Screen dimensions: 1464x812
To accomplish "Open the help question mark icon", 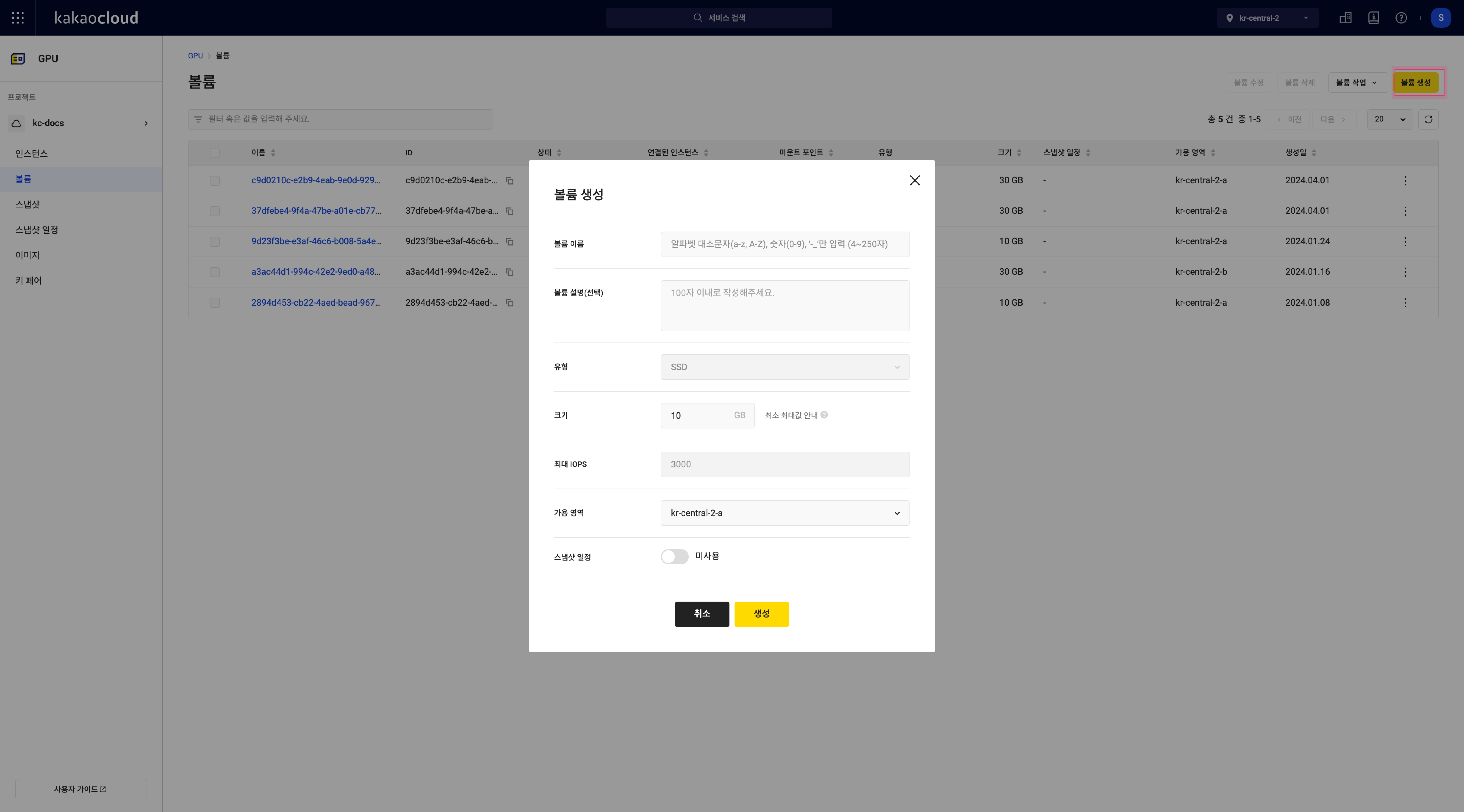I will pos(1401,18).
